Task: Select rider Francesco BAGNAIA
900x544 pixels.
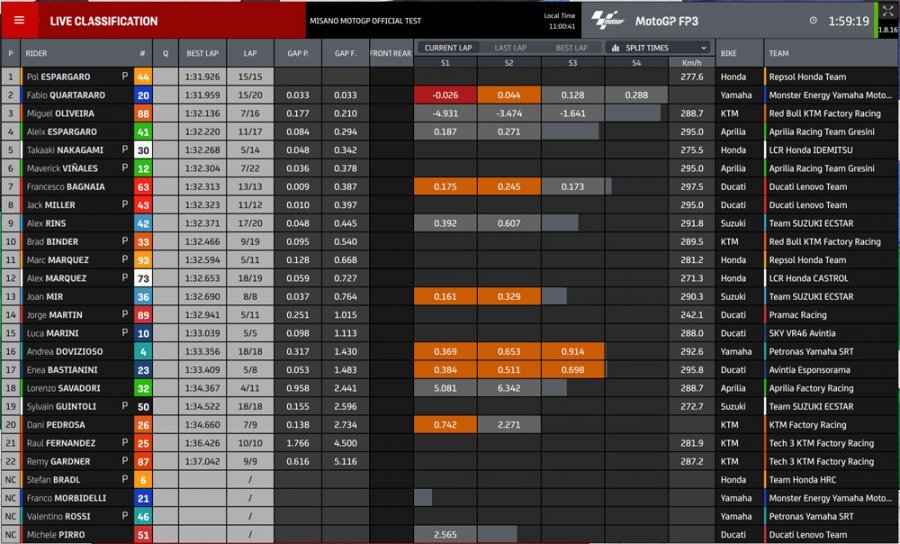Action: click(x=65, y=187)
